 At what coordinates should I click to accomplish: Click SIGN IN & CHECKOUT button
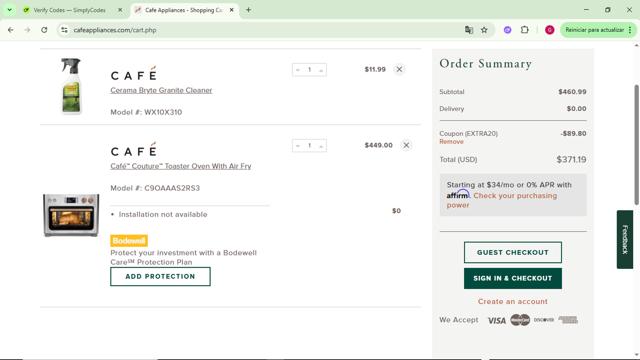(513, 278)
